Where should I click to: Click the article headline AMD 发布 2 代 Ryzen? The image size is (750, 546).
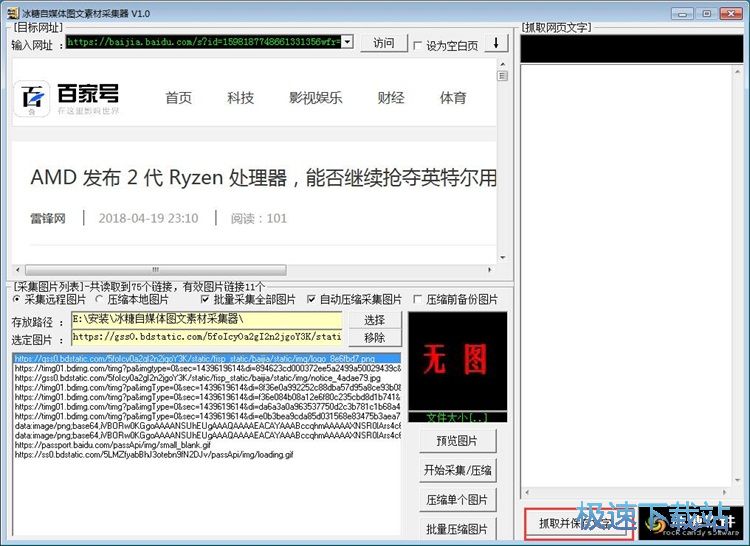click(x=263, y=178)
